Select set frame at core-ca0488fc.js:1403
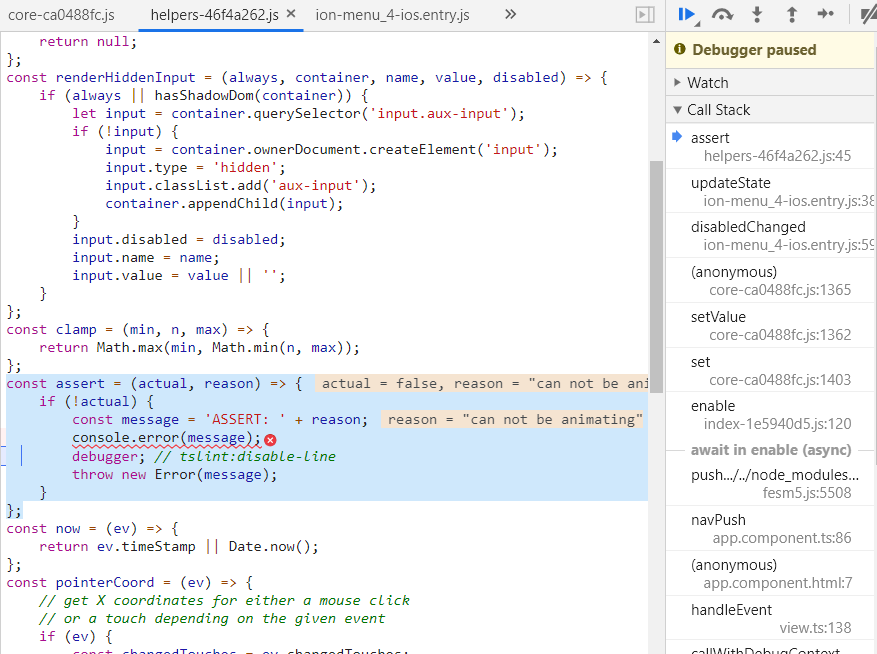877x654 pixels. [771, 370]
